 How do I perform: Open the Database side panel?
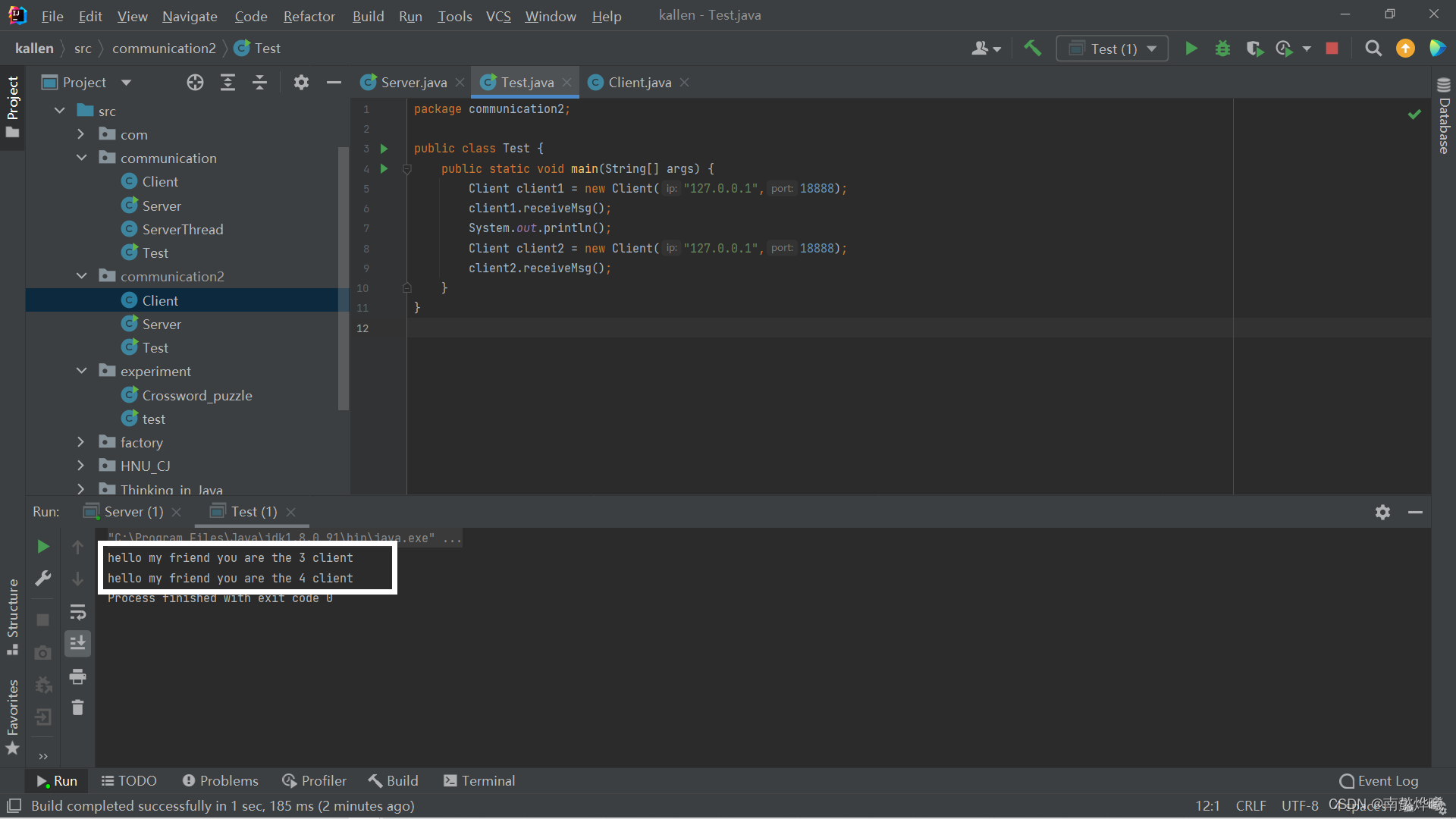click(1443, 116)
